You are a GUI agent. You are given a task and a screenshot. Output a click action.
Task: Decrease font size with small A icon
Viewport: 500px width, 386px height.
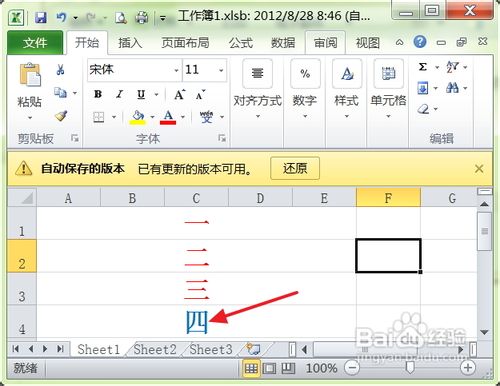pos(201,95)
